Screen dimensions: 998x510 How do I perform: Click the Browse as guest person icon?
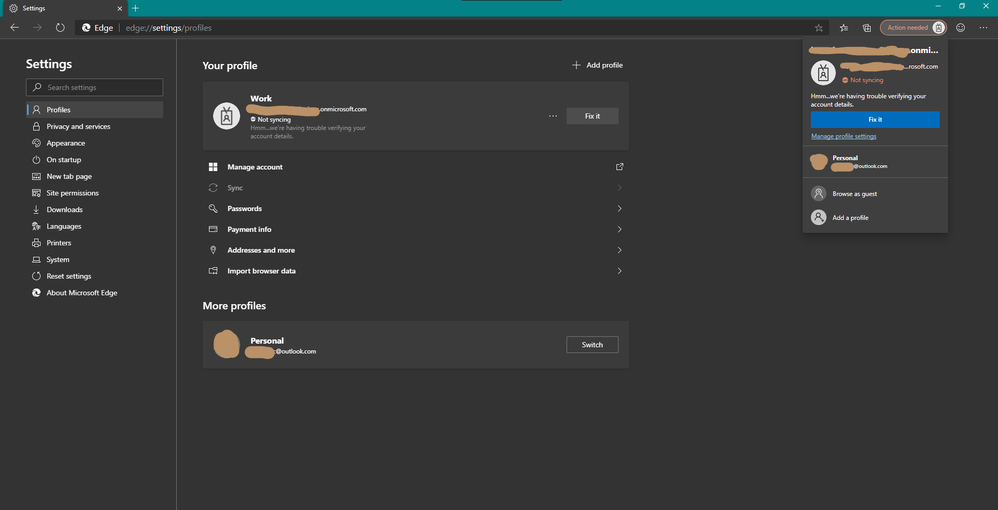[819, 194]
